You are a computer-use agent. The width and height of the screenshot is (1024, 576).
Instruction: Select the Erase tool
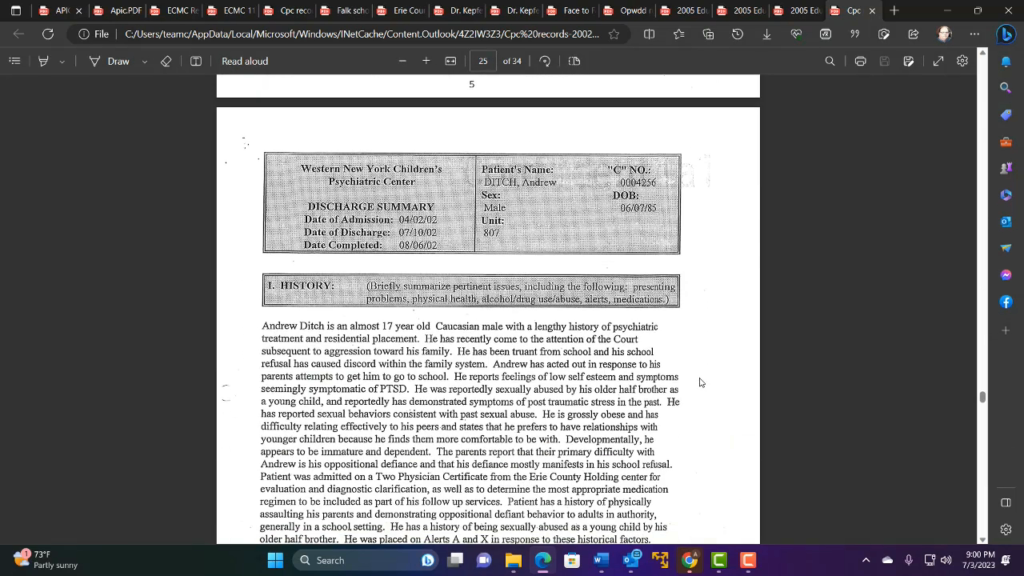166,61
